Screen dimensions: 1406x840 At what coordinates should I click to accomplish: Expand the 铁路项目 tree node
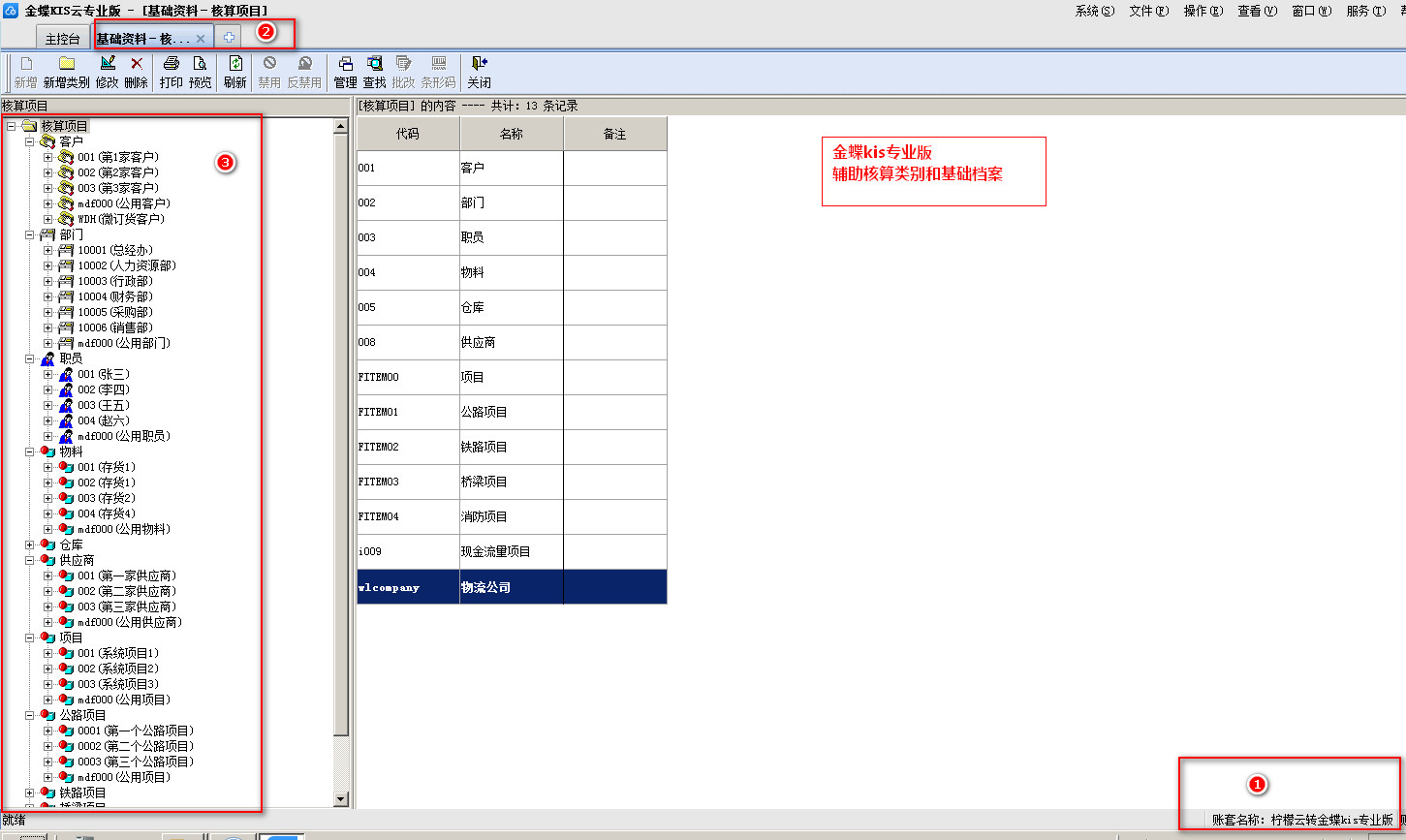click(30, 793)
